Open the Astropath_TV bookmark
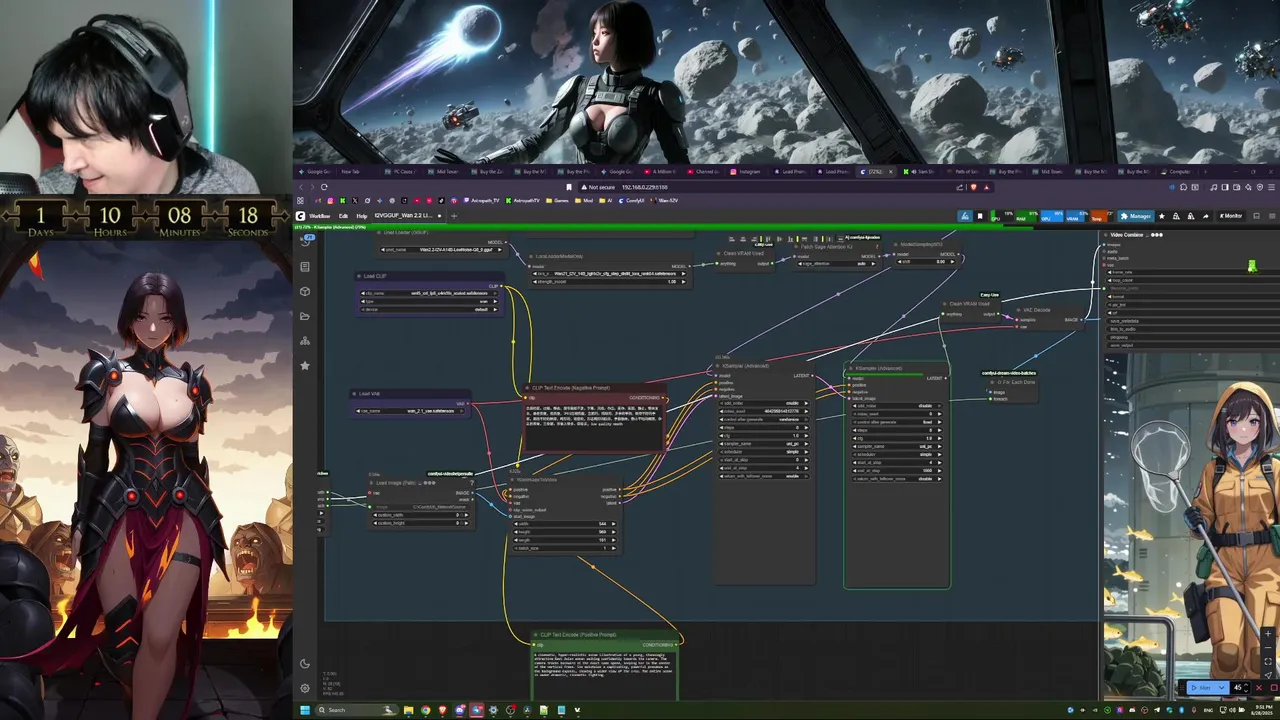This screenshot has height=720, width=1280. pyautogui.click(x=482, y=201)
